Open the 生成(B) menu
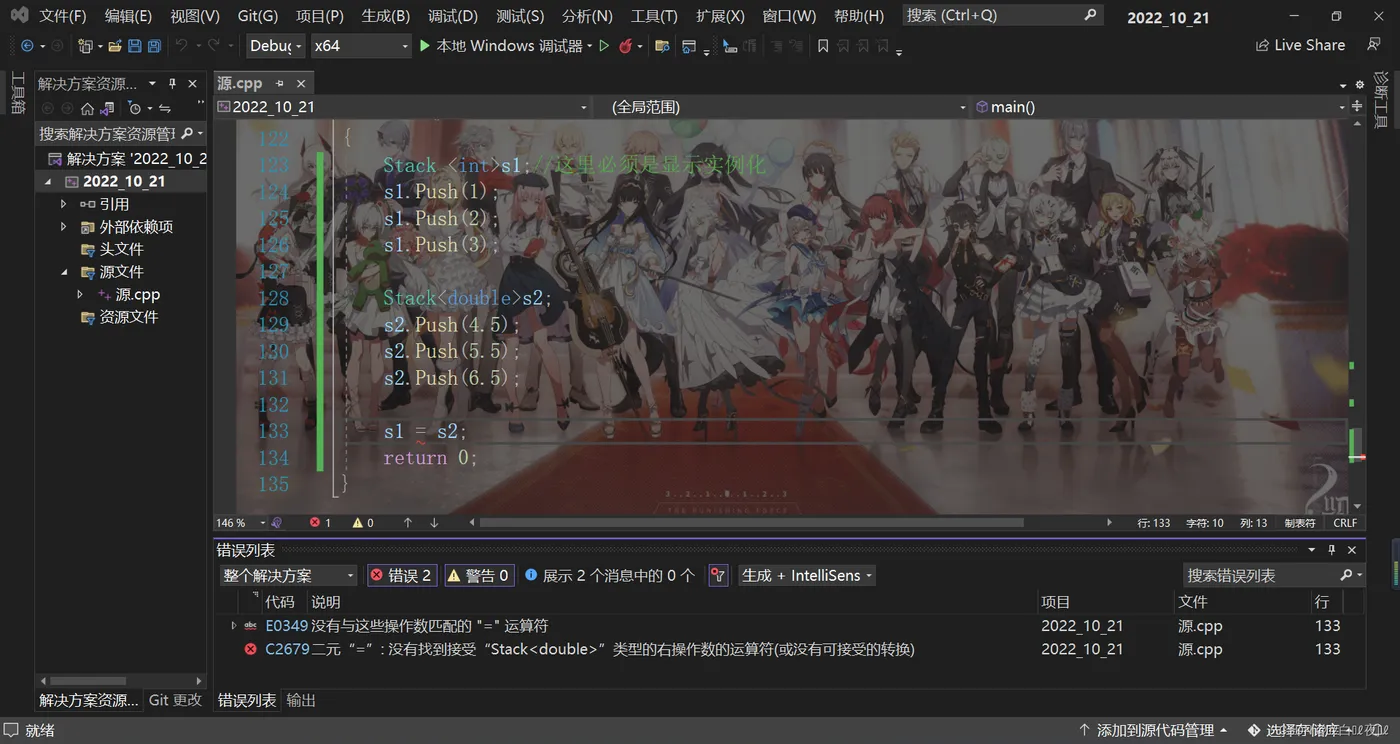 point(385,16)
